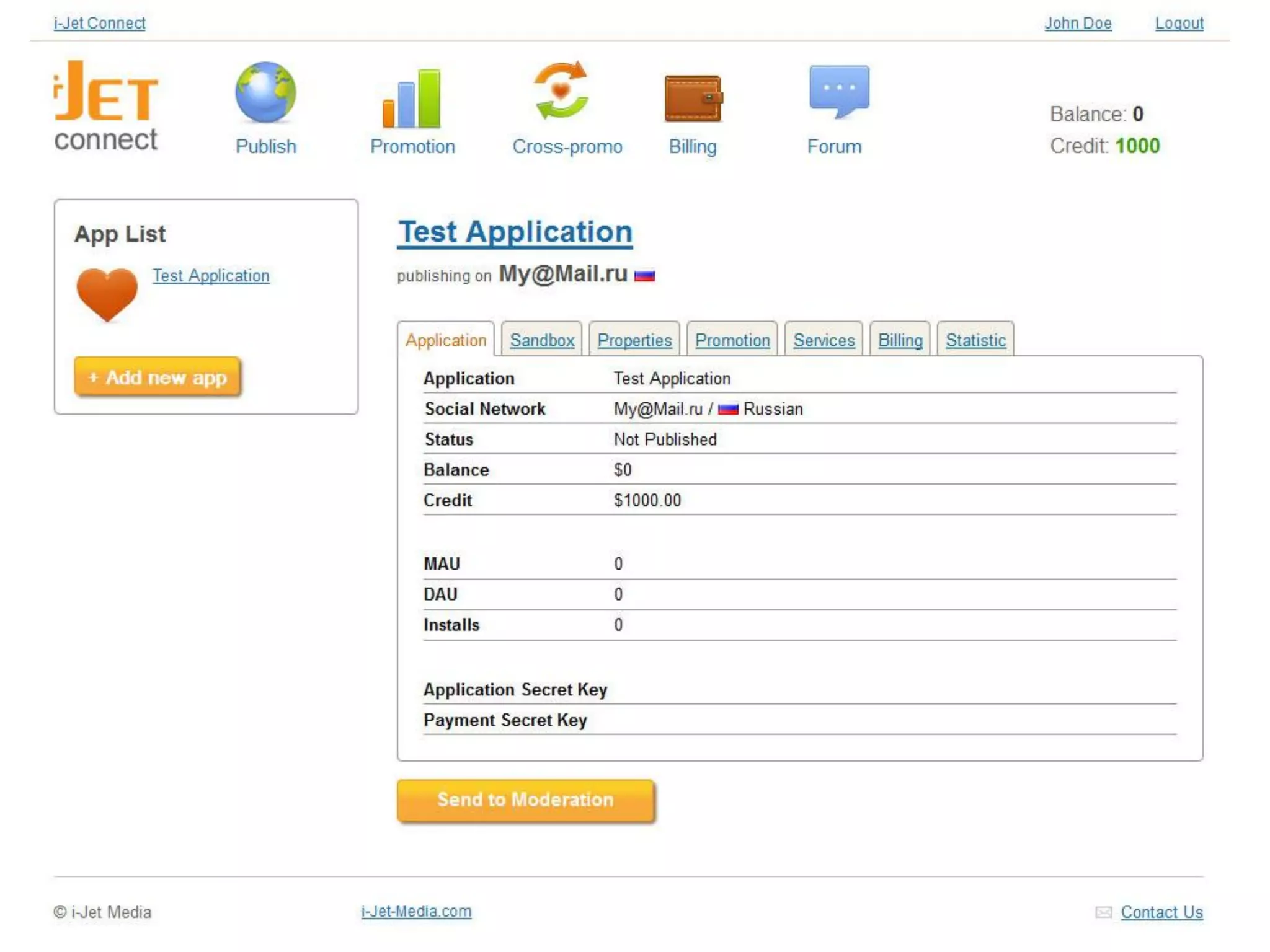Open the Properties tab
The height and width of the screenshot is (952, 1270).
[634, 340]
